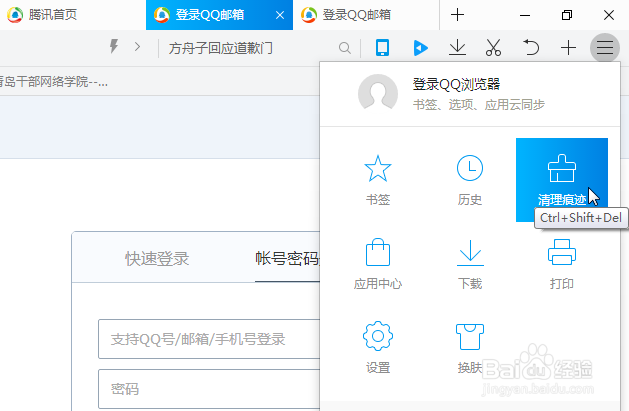Switch to the inactive 登录QQ邮箱 tab
This screenshot has width=629, height=411.
(x=366, y=15)
